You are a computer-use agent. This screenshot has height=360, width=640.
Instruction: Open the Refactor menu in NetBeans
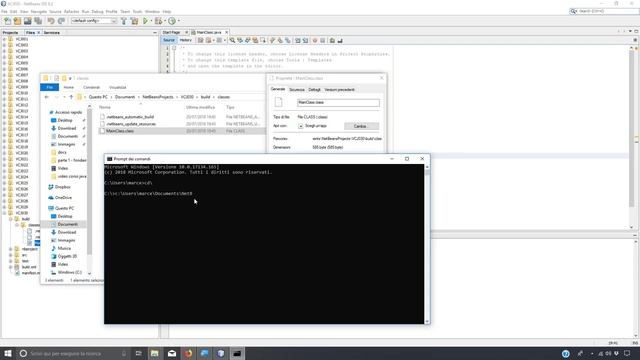pyautogui.click(x=71, y=11)
